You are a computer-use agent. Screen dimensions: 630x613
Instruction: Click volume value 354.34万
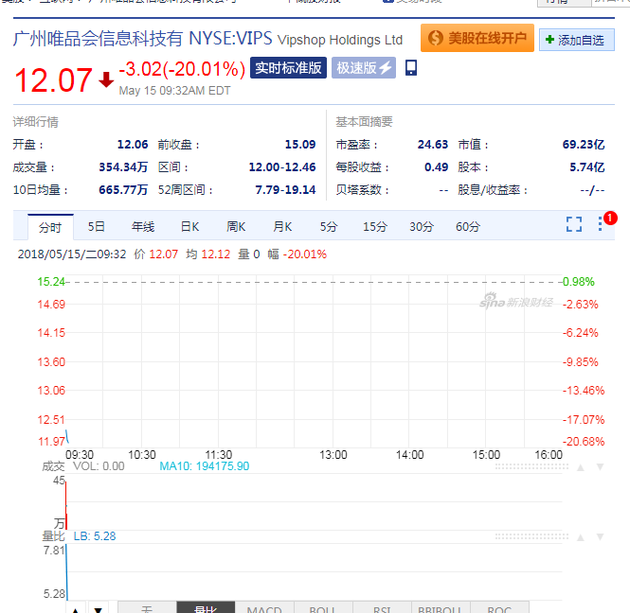pos(123,167)
